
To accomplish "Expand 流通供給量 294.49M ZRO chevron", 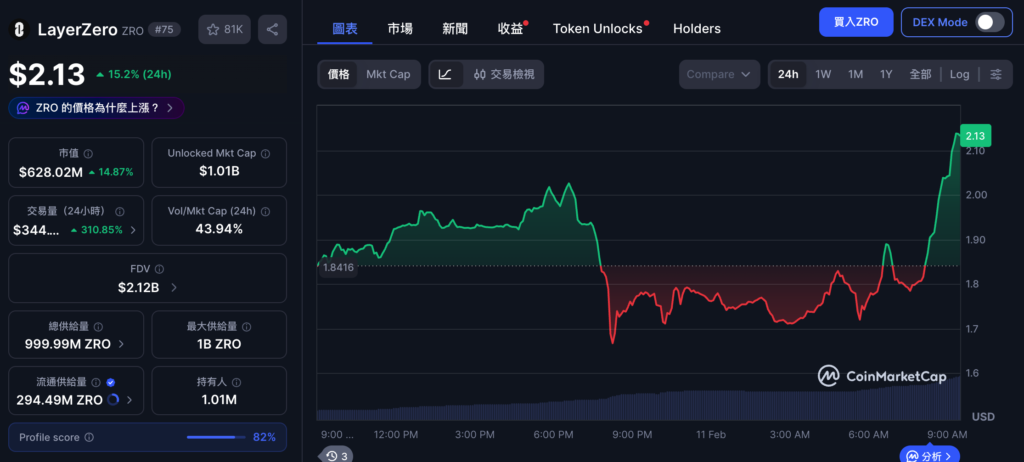I will (129, 400).
